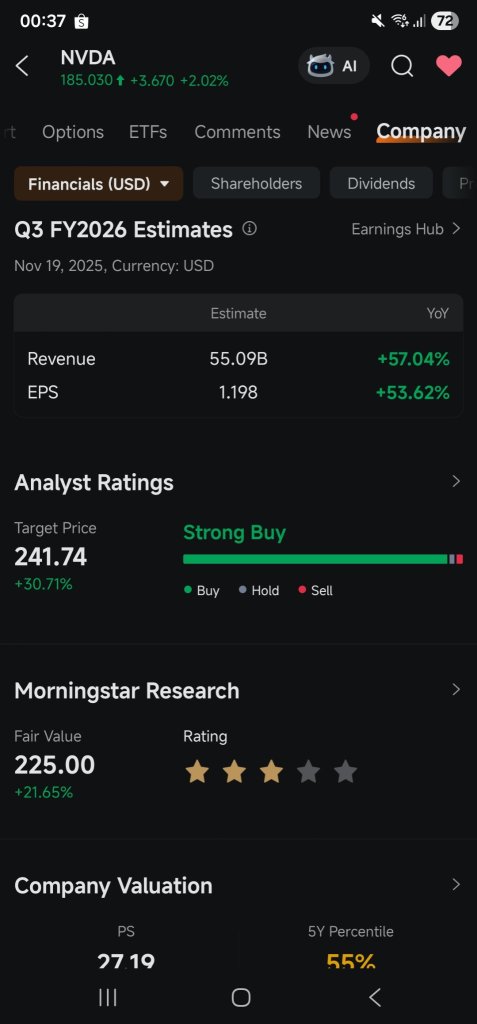The image size is (477, 1024).
Task: Tap target price upside +30.71%
Action: click(x=43, y=584)
